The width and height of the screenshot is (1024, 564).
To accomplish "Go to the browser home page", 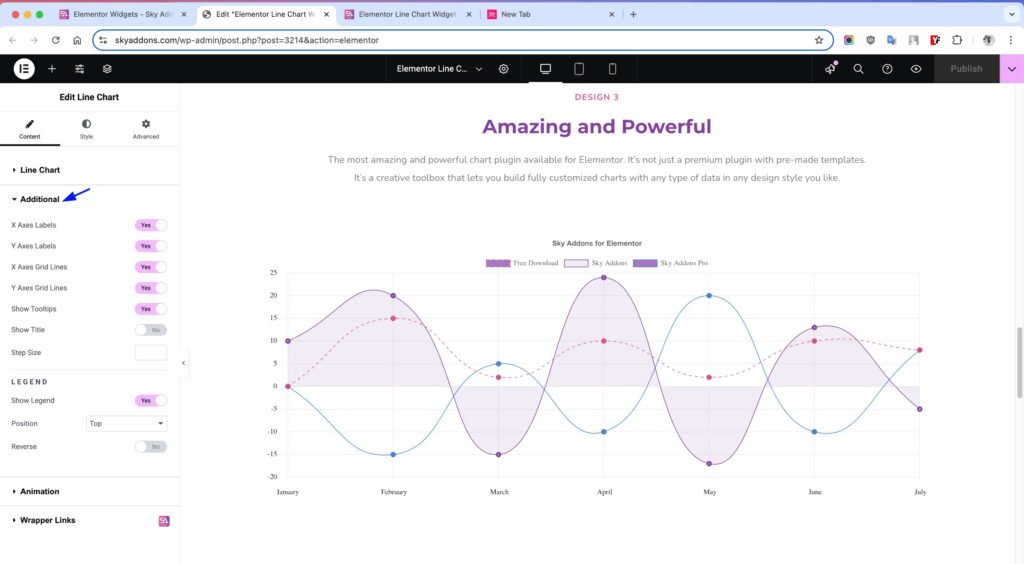I will pos(77,40).
